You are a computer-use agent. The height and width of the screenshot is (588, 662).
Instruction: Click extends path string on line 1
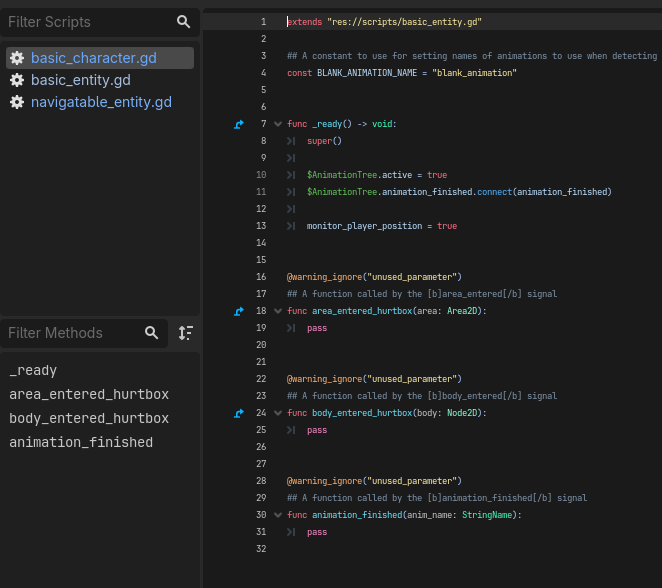point(404,22)
